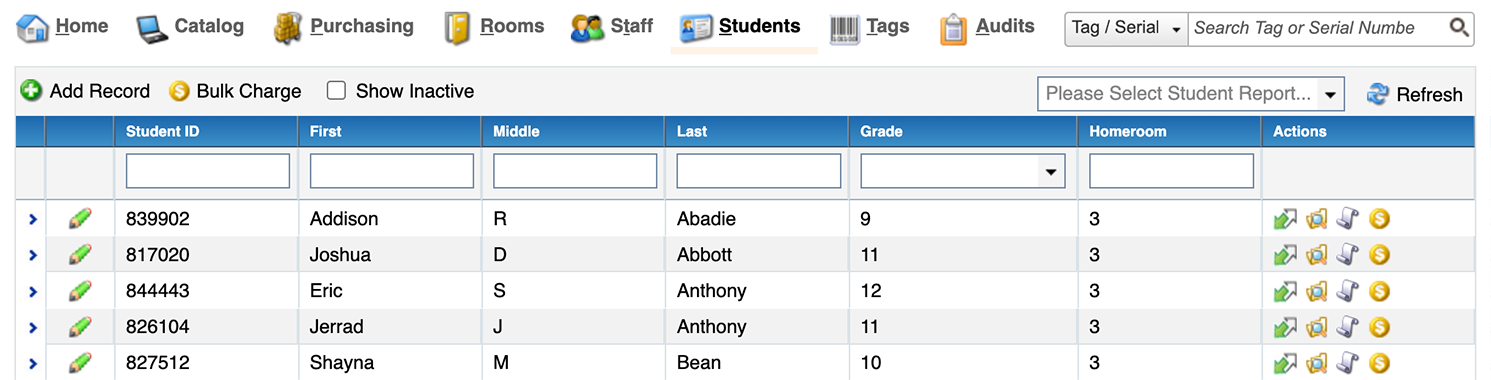
Task: Click the folder view icon for Addison Abadie
Action: 1317,219
